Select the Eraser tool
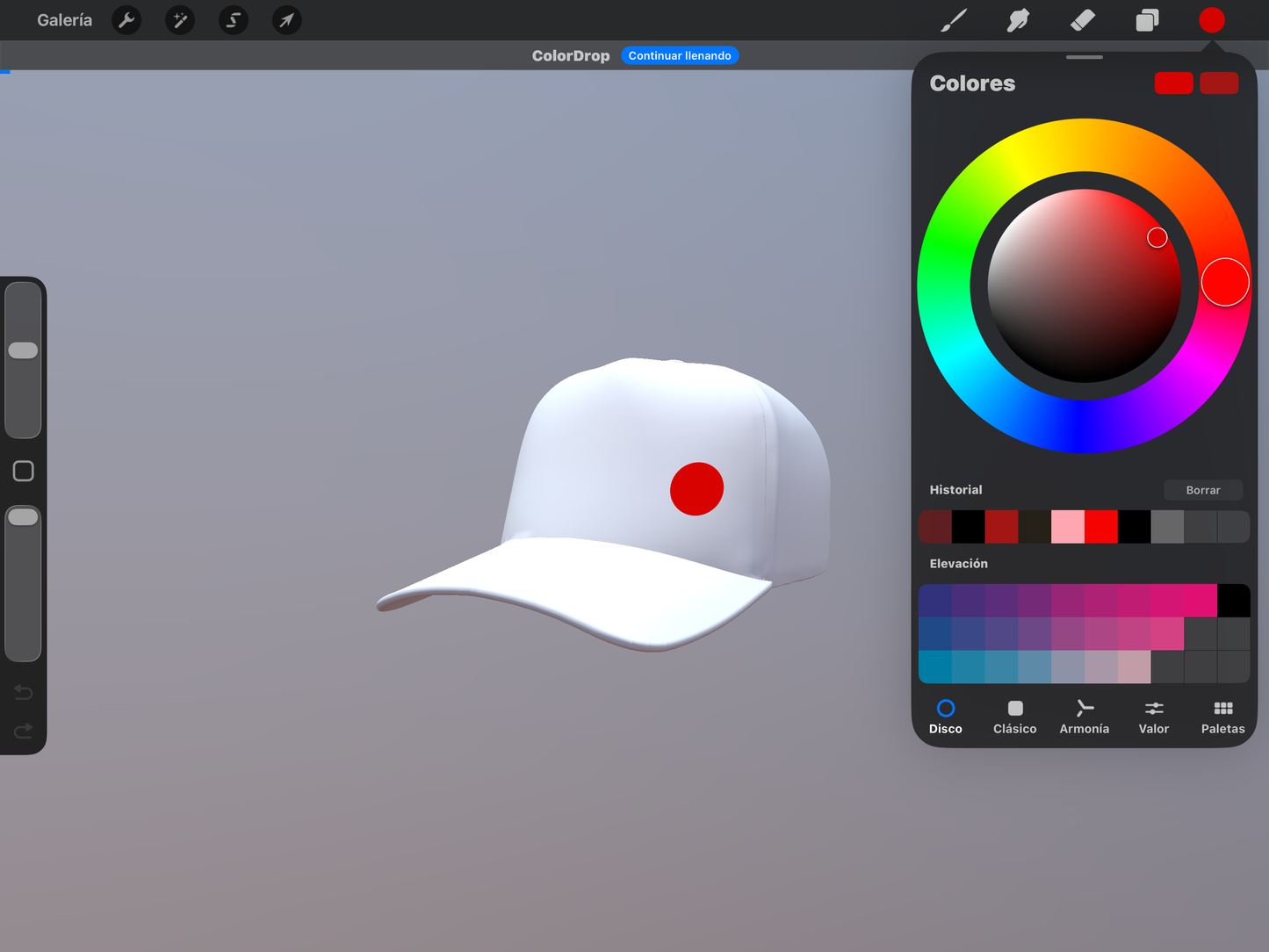The height and width of the screenshot is (952, 1269). (1083, 20)
